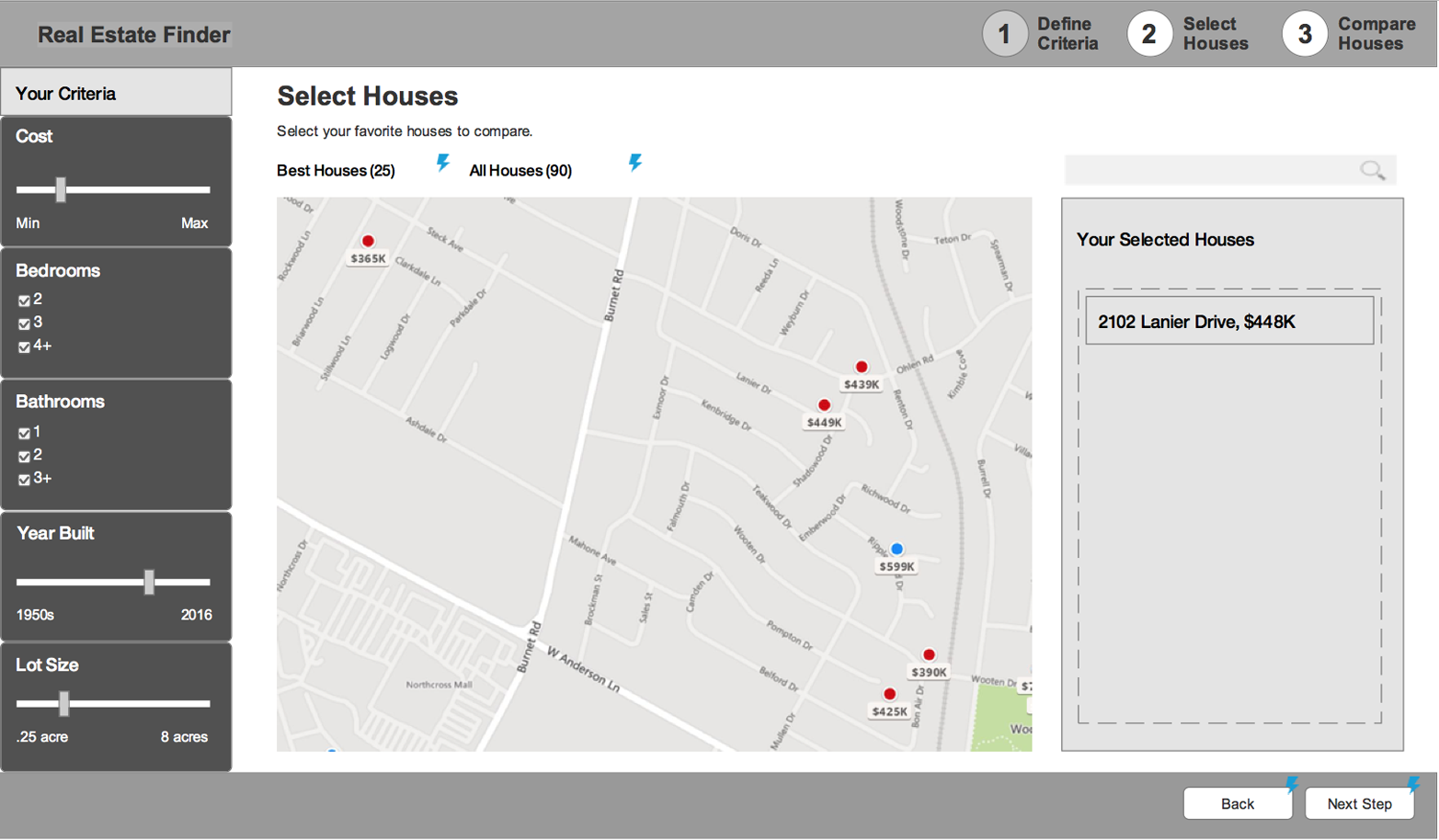The width and height of the screenshot is (1439, 840).
Task: Click the Cost slider handle
Action: point(61,189)
